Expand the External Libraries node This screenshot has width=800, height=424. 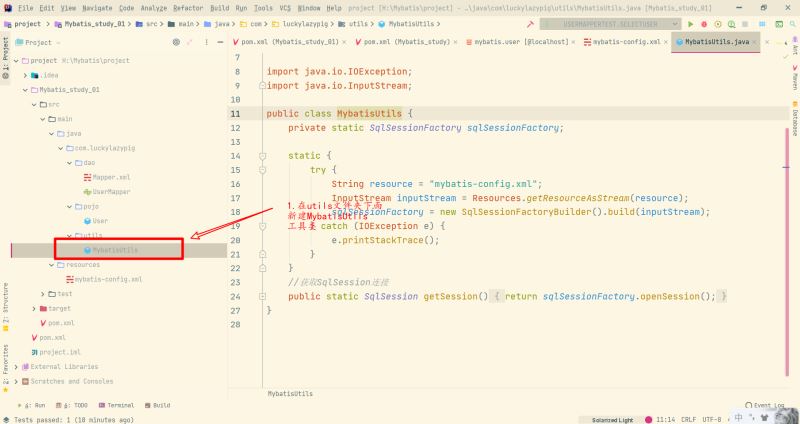pyautogui.click(x=16, y=367)
